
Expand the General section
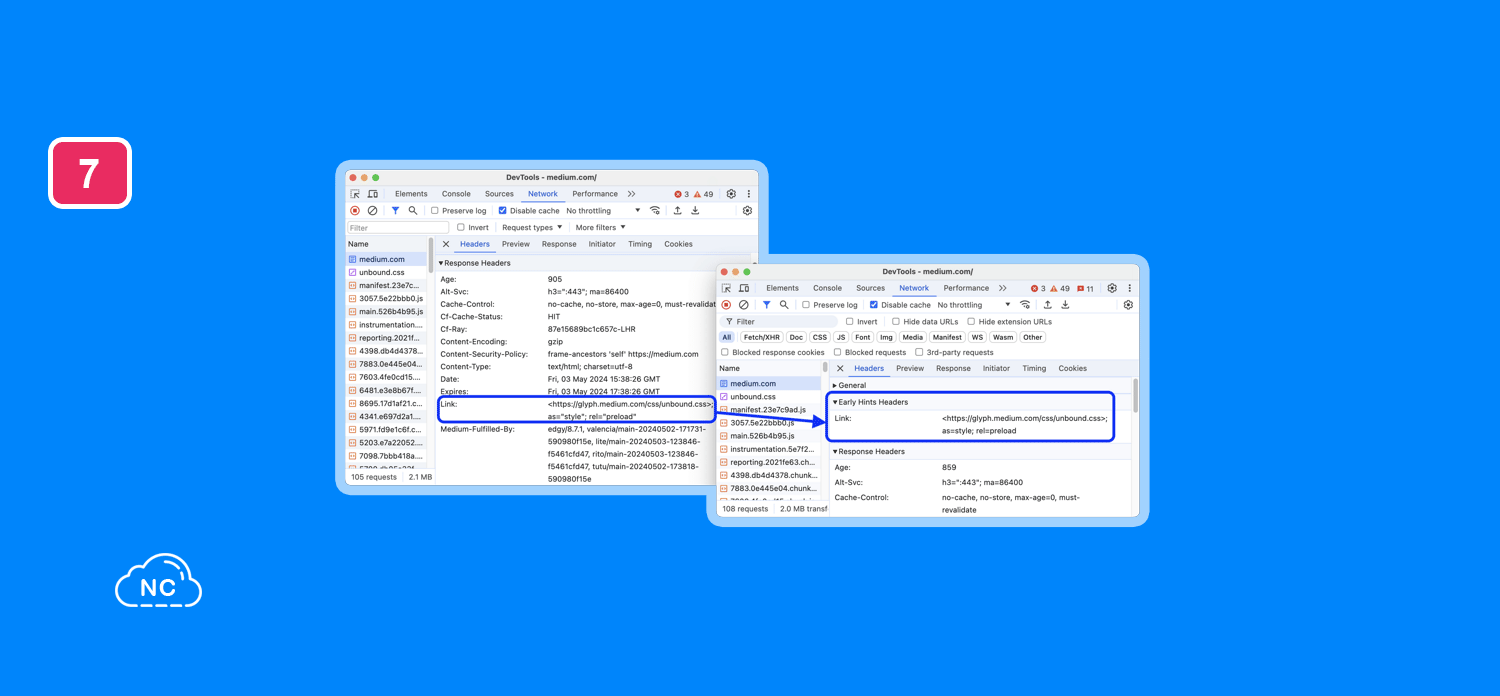835,385
